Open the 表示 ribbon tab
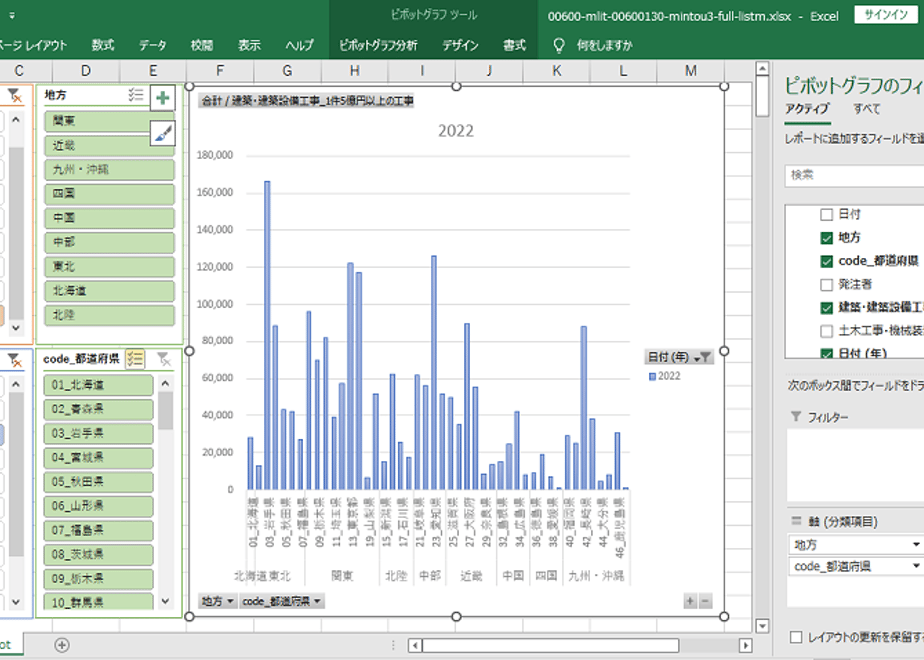924x660 pixels. [x=249, y=45]
